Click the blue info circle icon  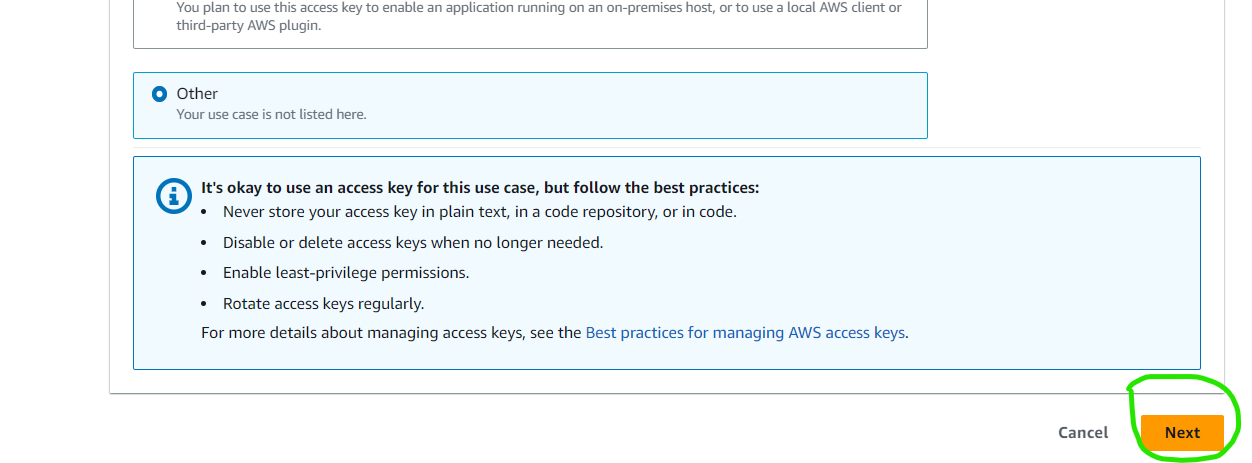point(174,195)
